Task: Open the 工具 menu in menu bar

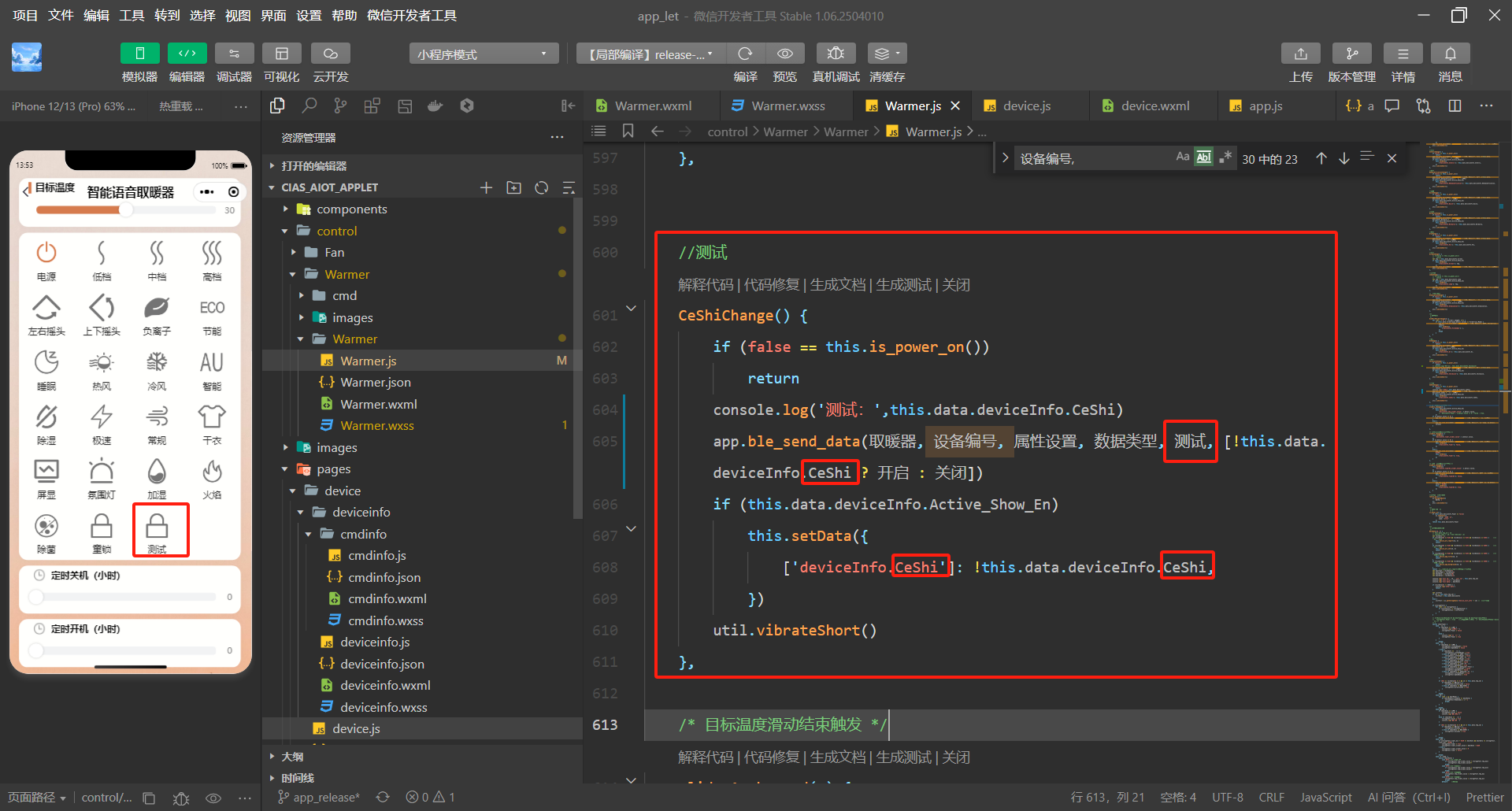Action: coord(132,16)
